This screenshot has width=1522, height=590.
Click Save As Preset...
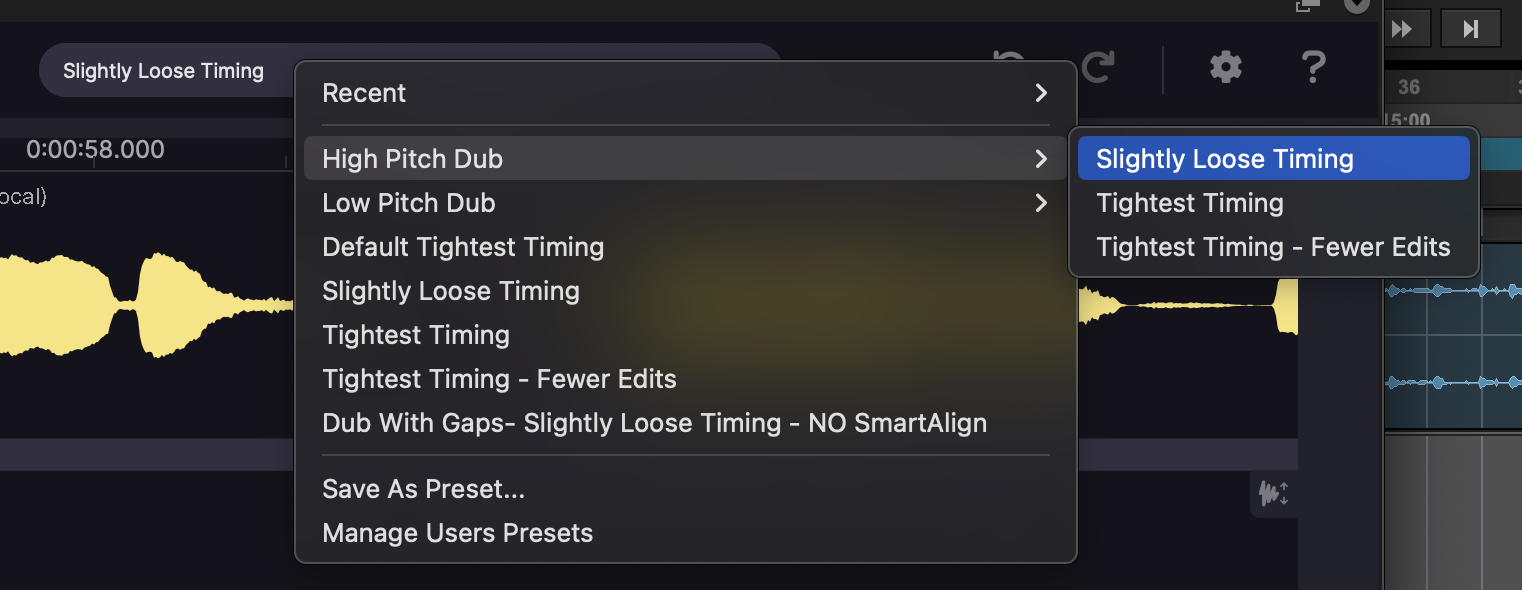(x=423, y=489)
